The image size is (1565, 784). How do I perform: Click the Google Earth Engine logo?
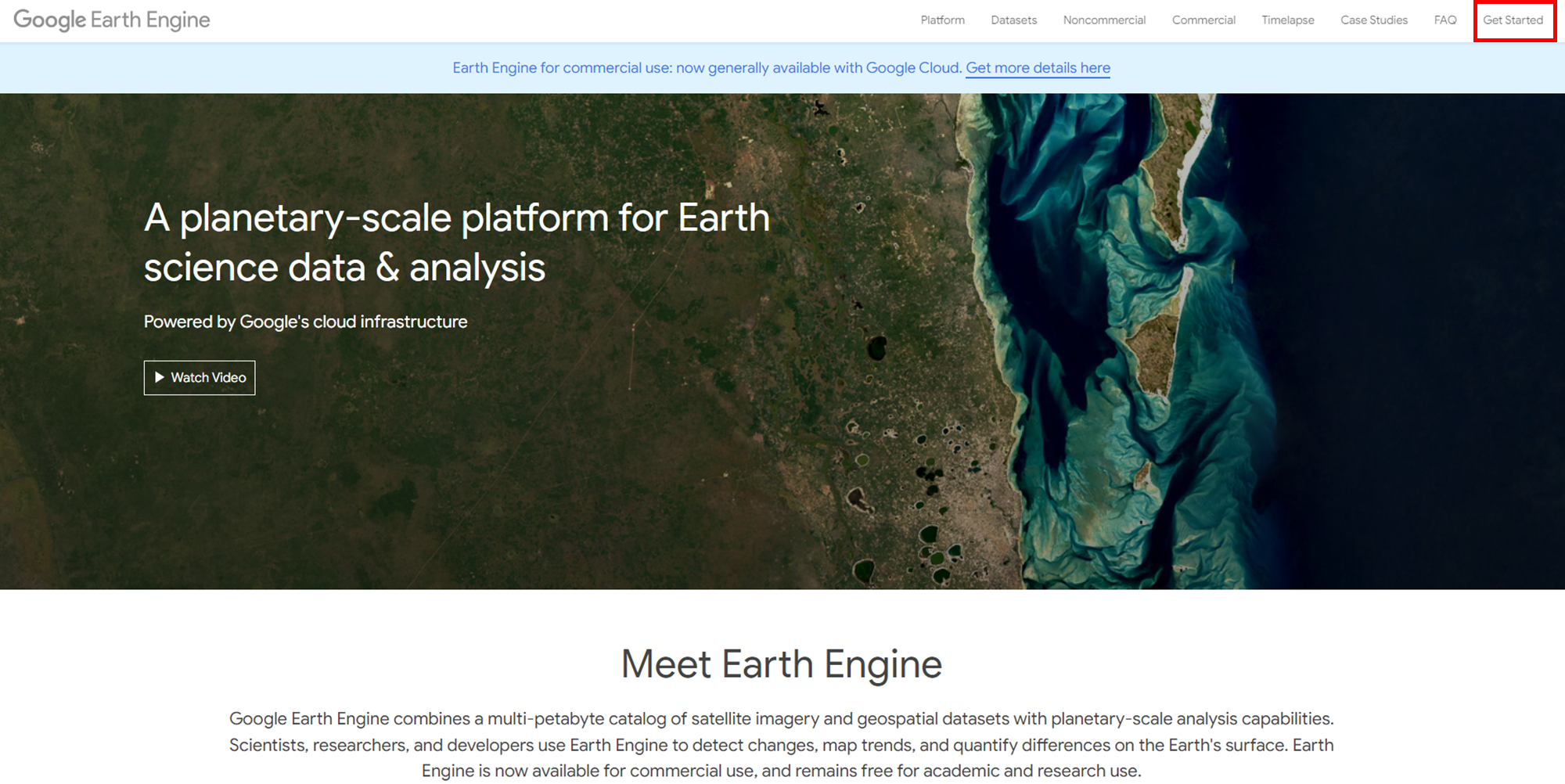click(x=112, y=20)
